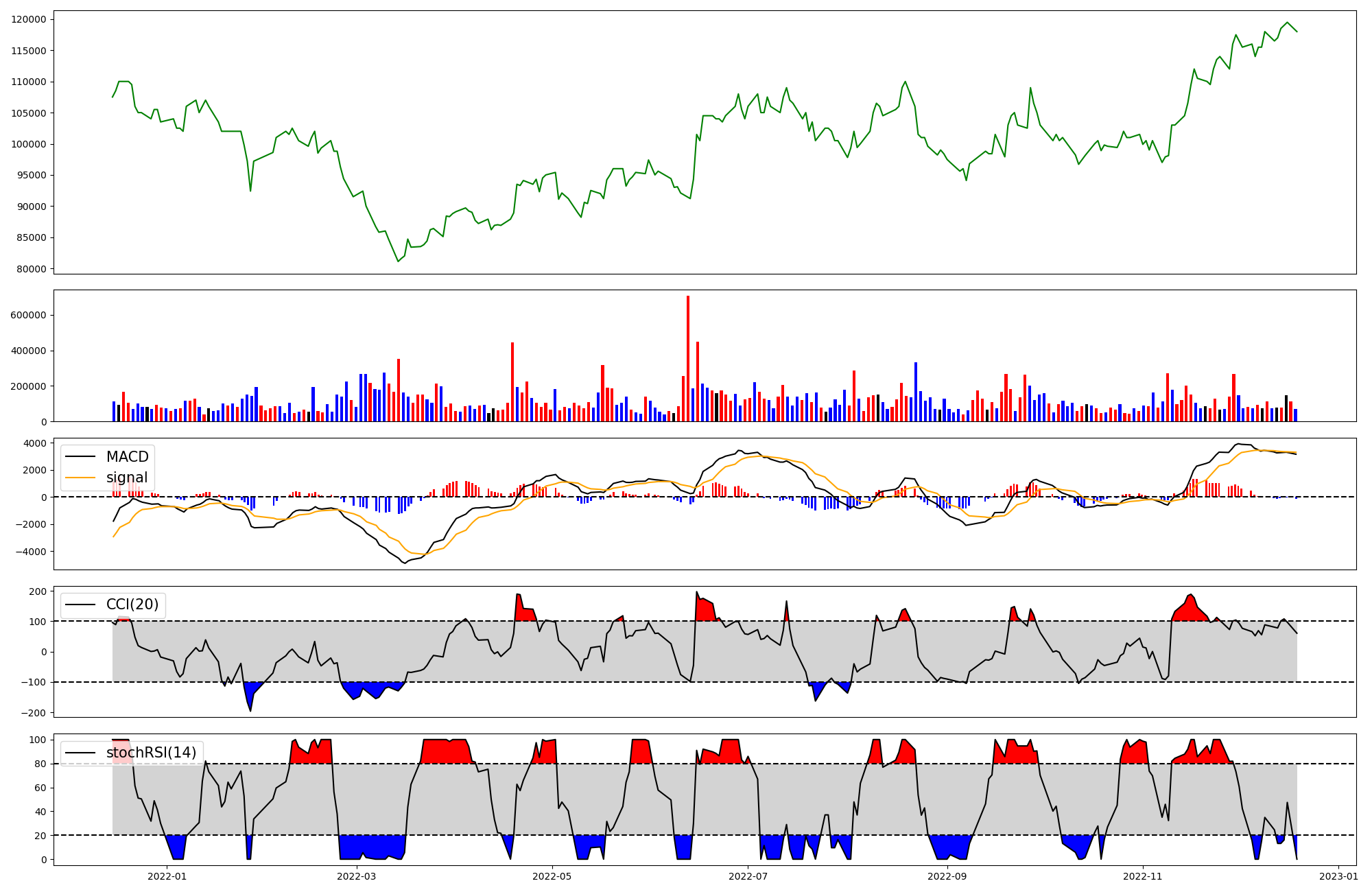Screen dimensions: 1372x892
Task: Click the 105000 price axis label
Action: pos(29,113)
